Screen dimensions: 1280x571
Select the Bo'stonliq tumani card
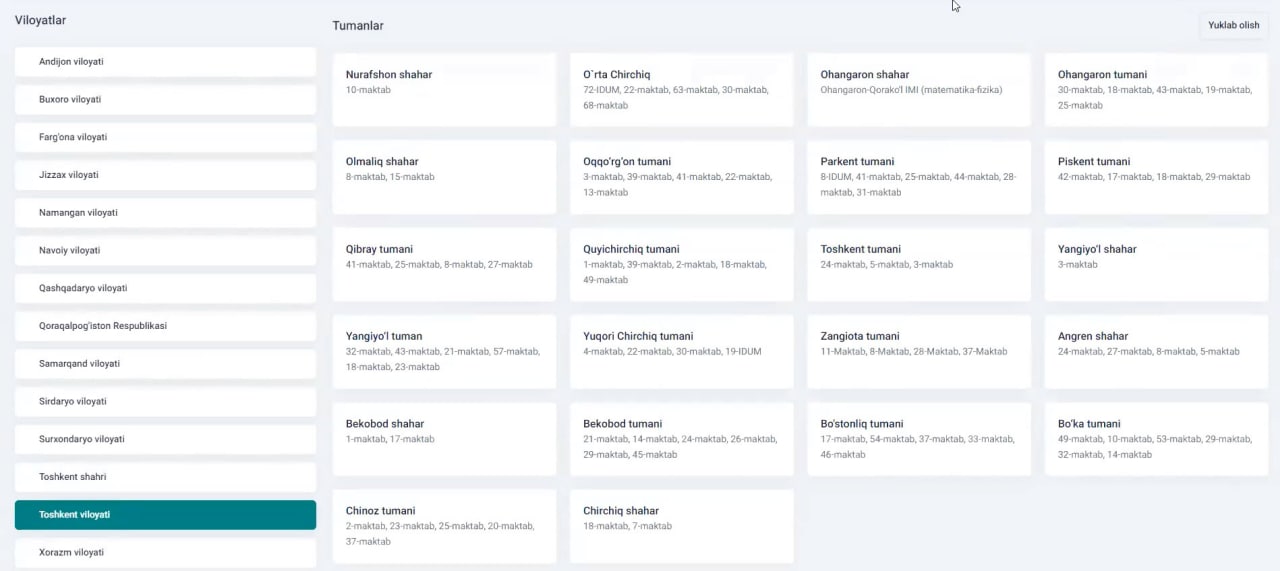(919, 439)
